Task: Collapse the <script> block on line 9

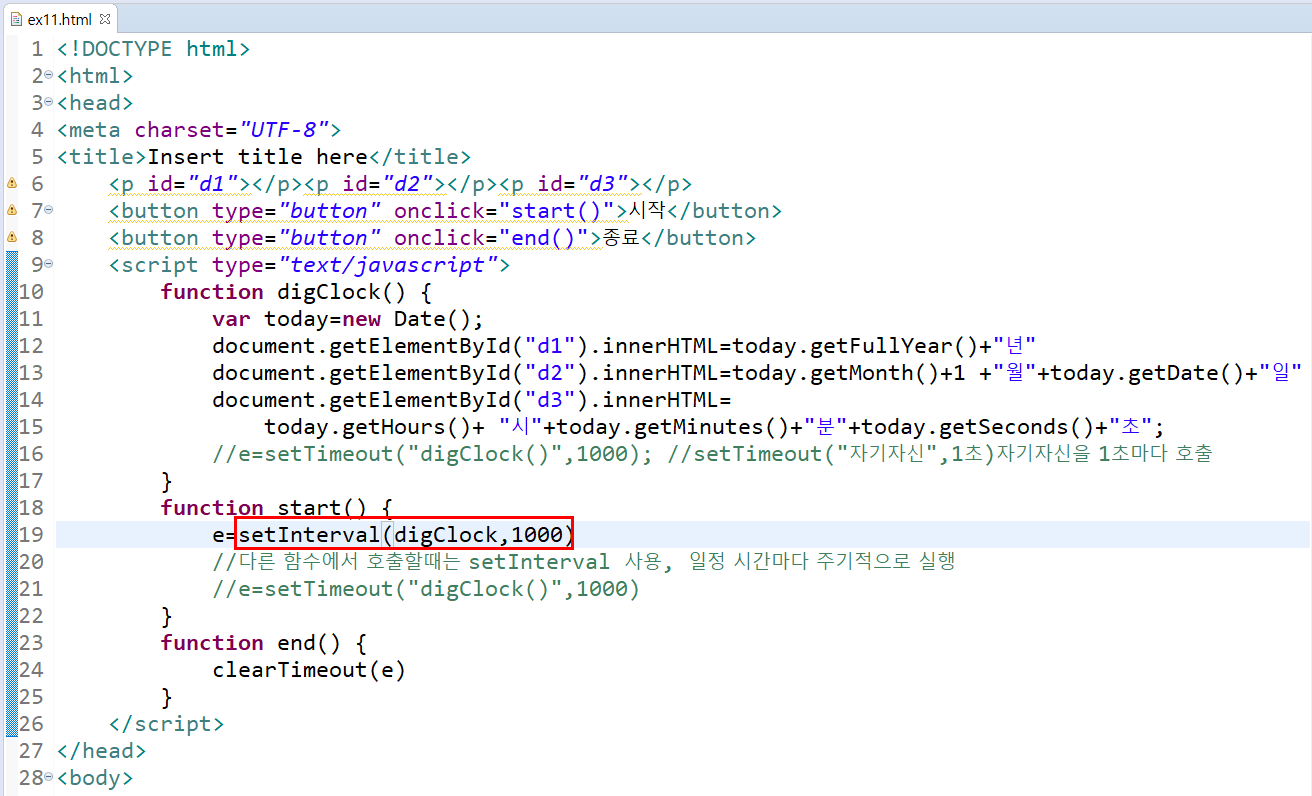Action: [49, 265]
